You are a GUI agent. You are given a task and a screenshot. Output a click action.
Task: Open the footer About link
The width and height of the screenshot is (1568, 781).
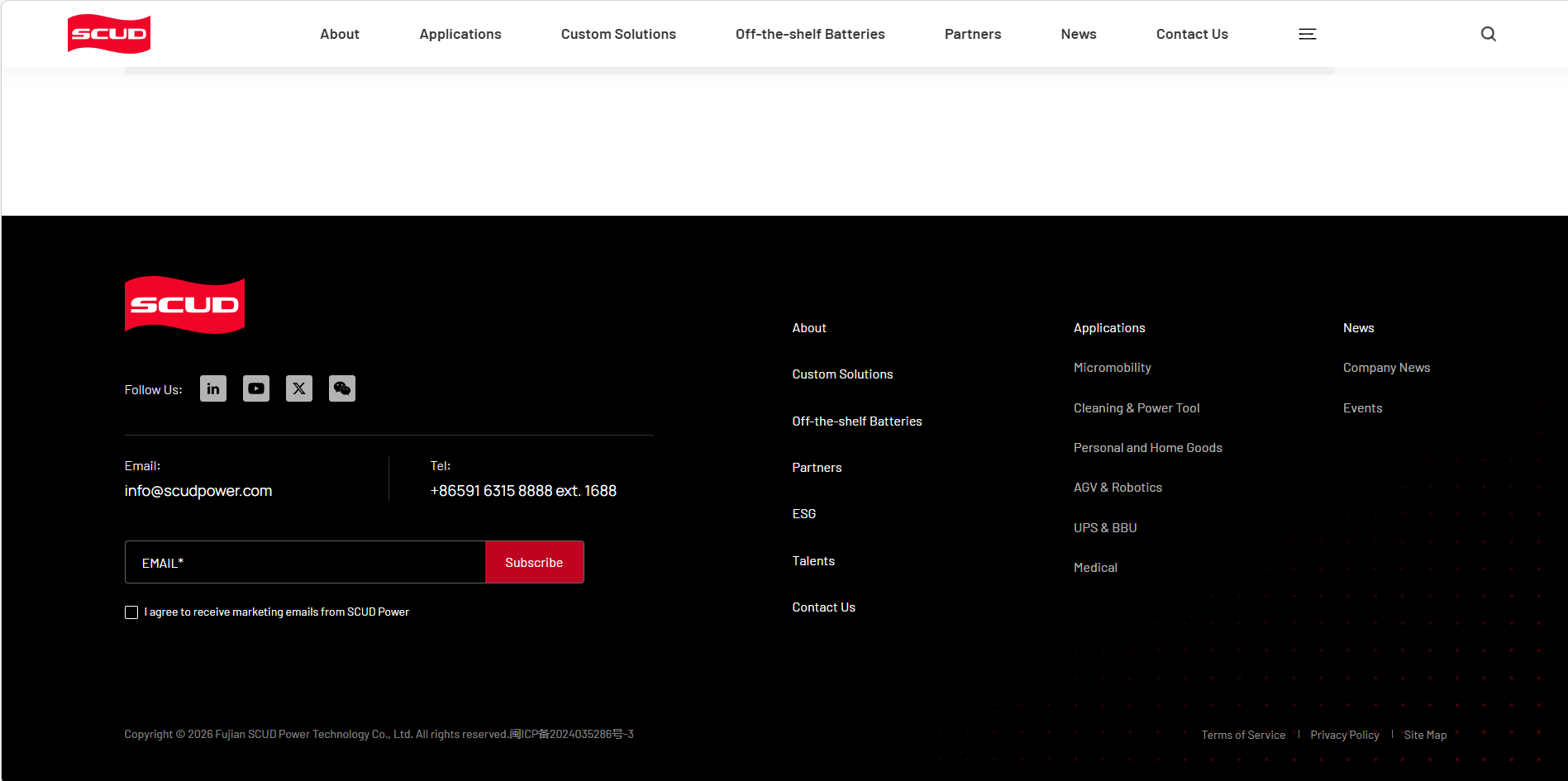point(809,328)
